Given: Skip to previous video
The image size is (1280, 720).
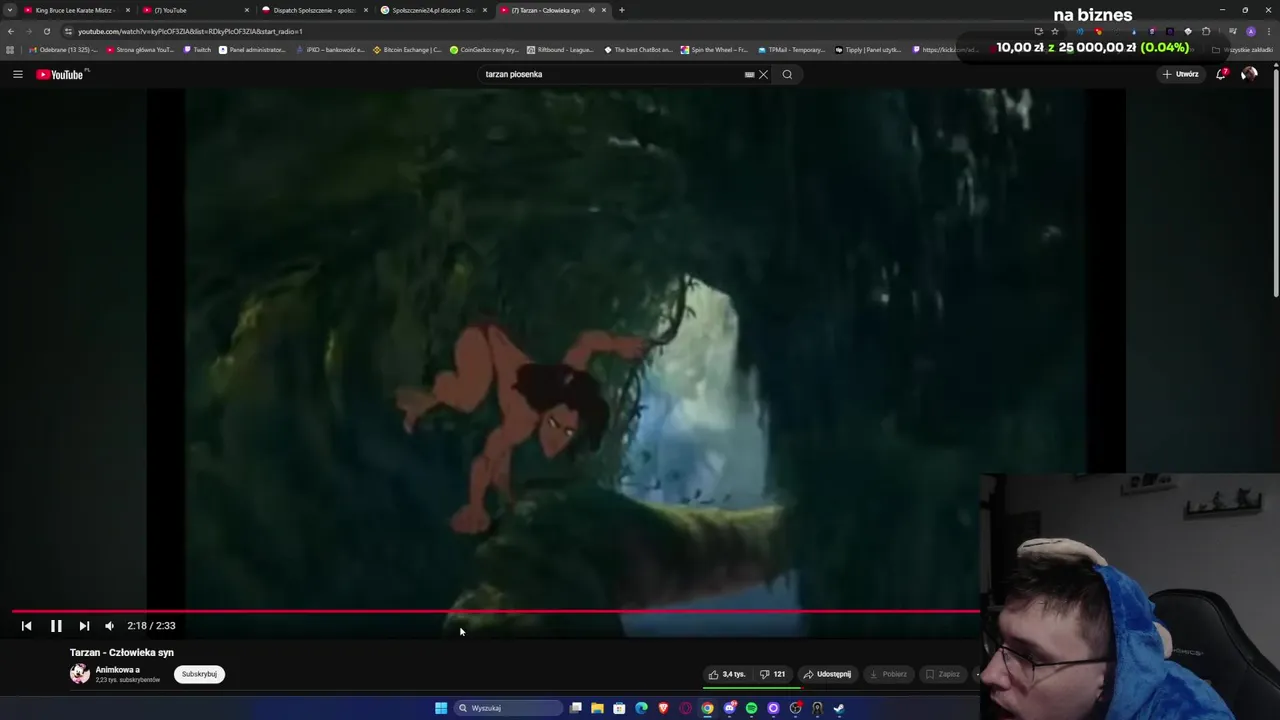Looking at the screenshot, I should point(27,626).
